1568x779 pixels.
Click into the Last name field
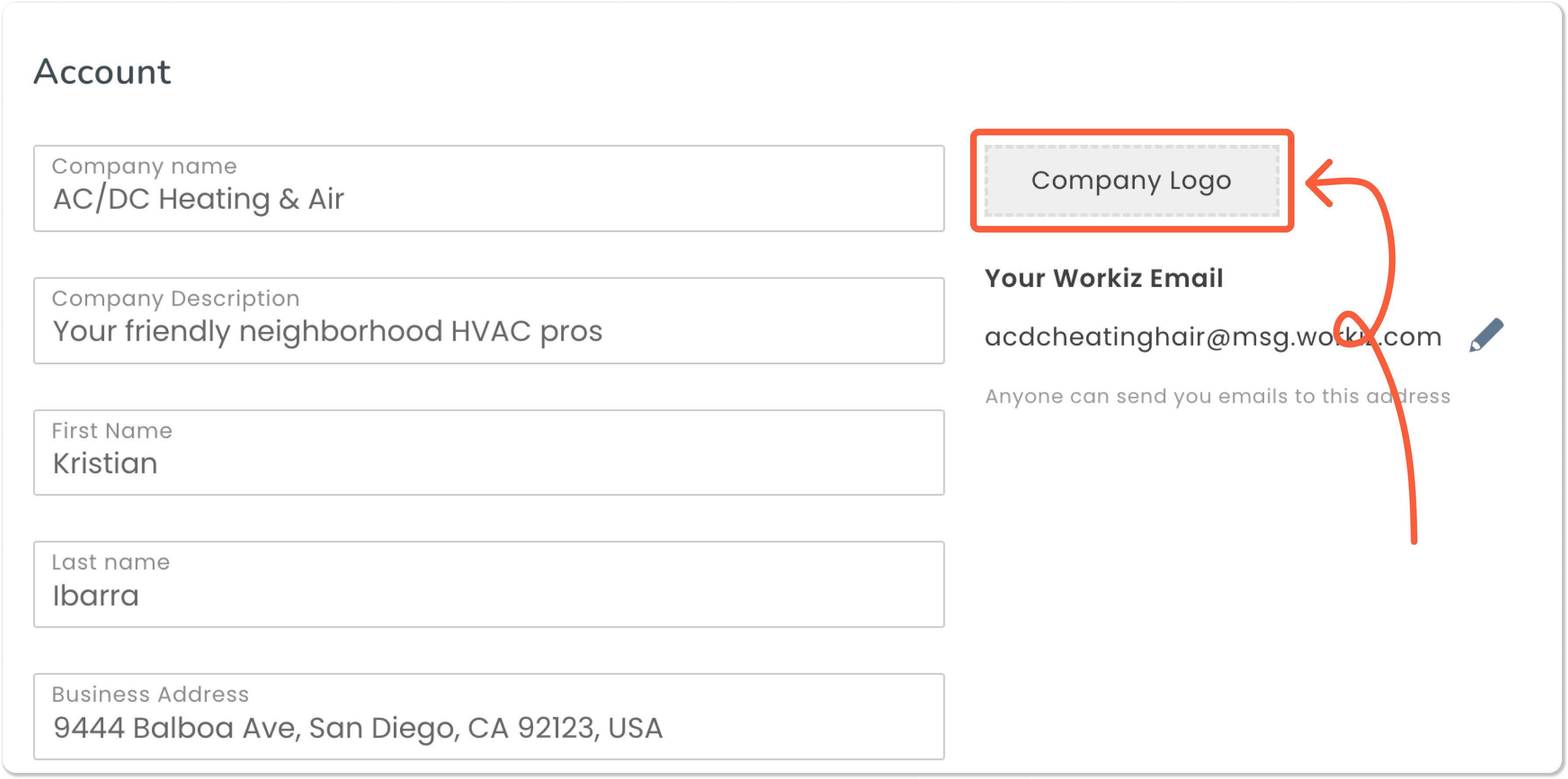[489, 584]
